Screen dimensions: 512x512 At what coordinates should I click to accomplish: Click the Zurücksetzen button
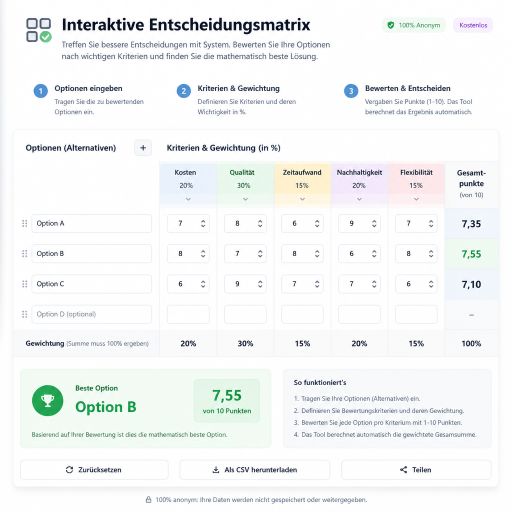point(94,470)
